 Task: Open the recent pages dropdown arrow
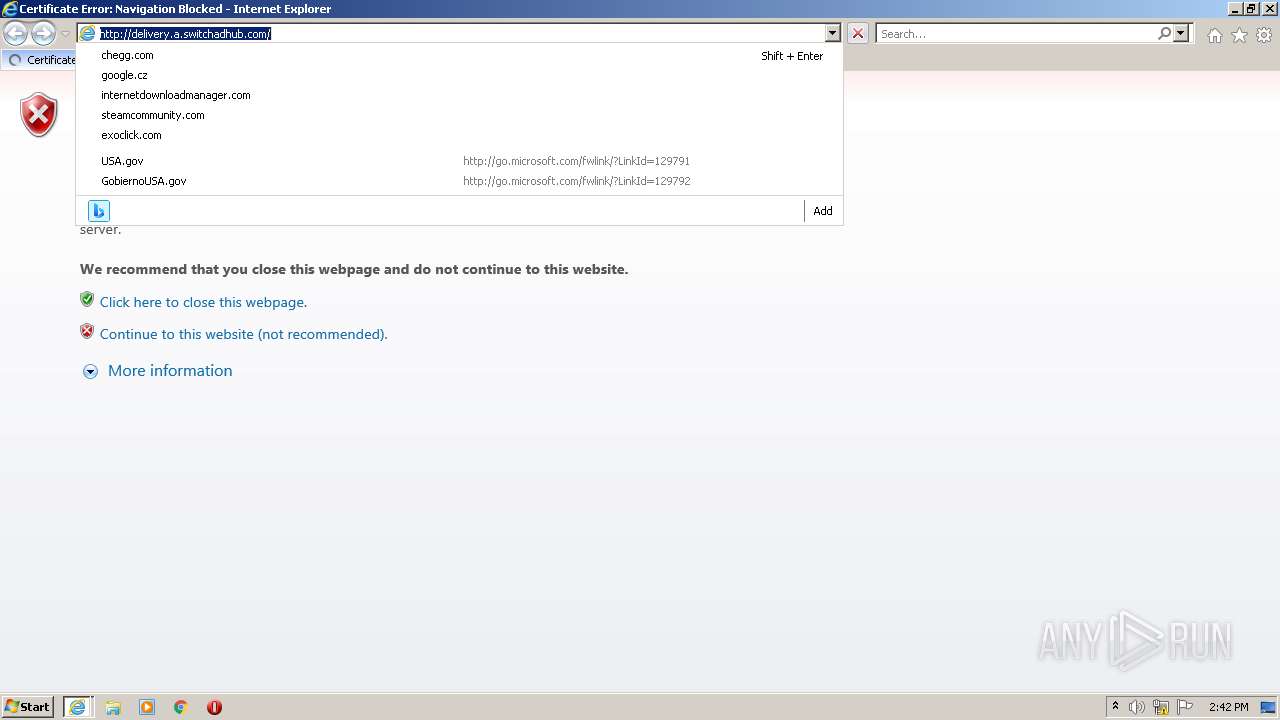[x=65, y=34]
